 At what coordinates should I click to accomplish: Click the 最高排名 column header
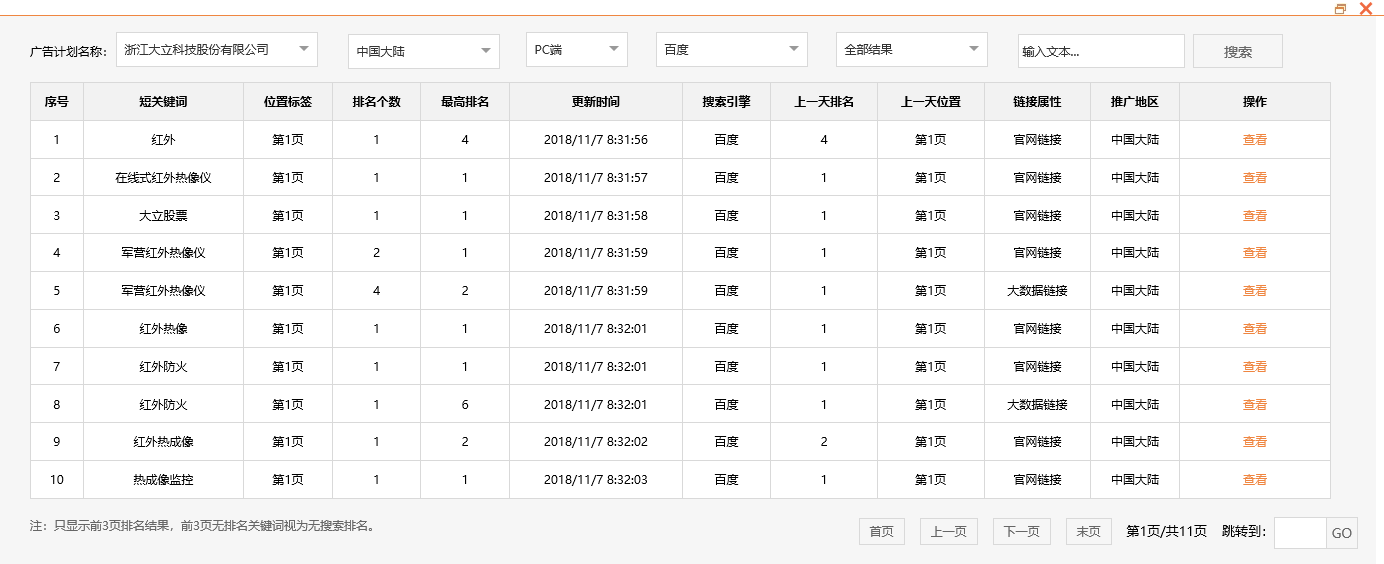tap(465, 102)
